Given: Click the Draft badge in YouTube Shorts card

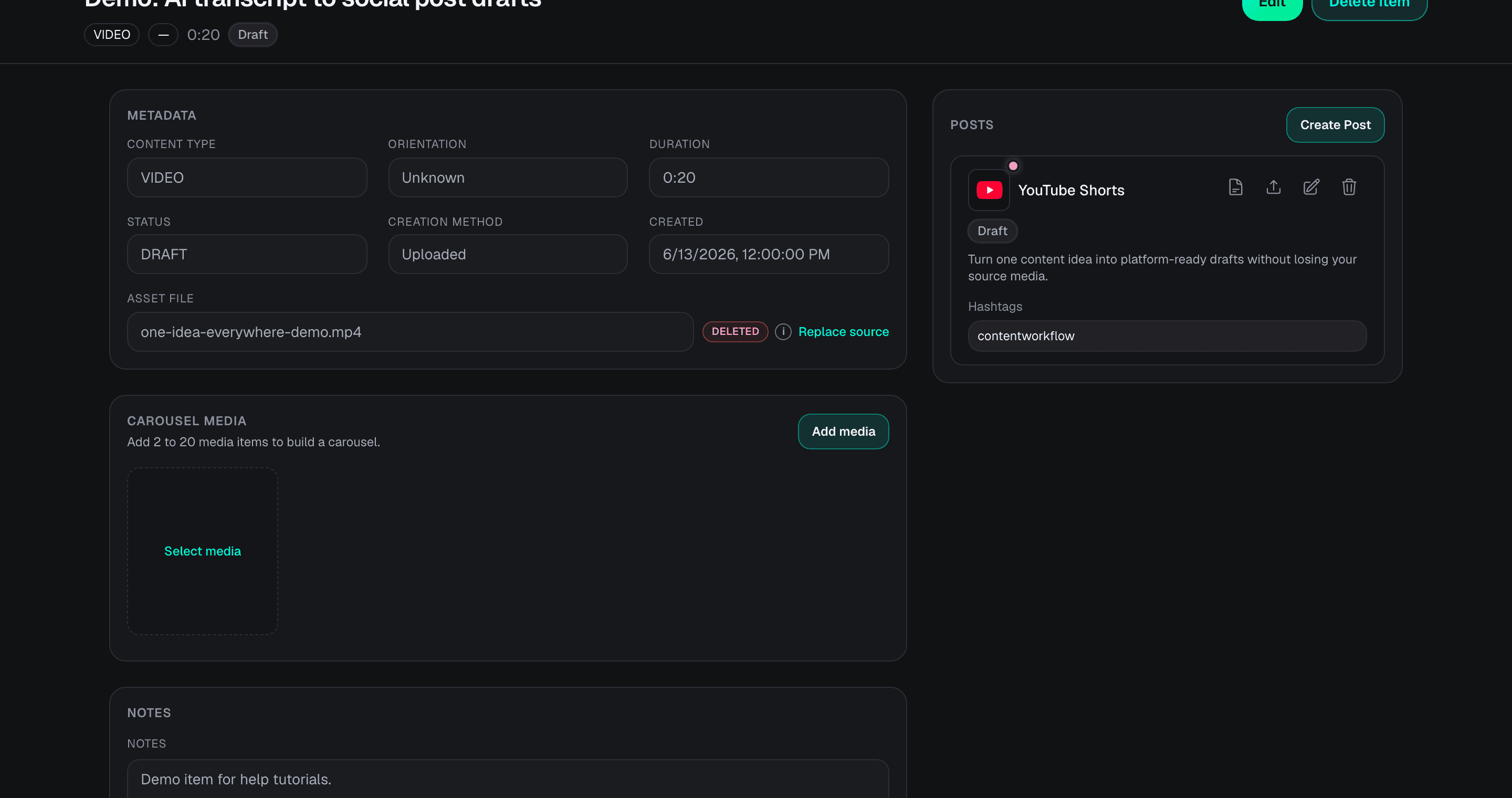Looking at the screenshot, I should (992, 230).
